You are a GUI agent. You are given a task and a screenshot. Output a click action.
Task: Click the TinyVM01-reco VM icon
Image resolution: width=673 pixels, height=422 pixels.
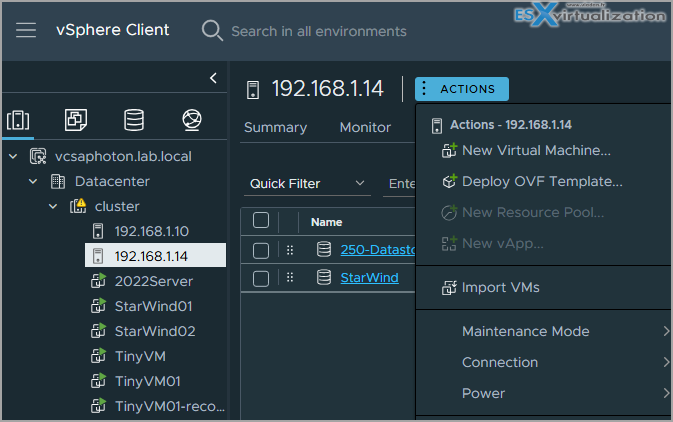(x=98, y=405)
